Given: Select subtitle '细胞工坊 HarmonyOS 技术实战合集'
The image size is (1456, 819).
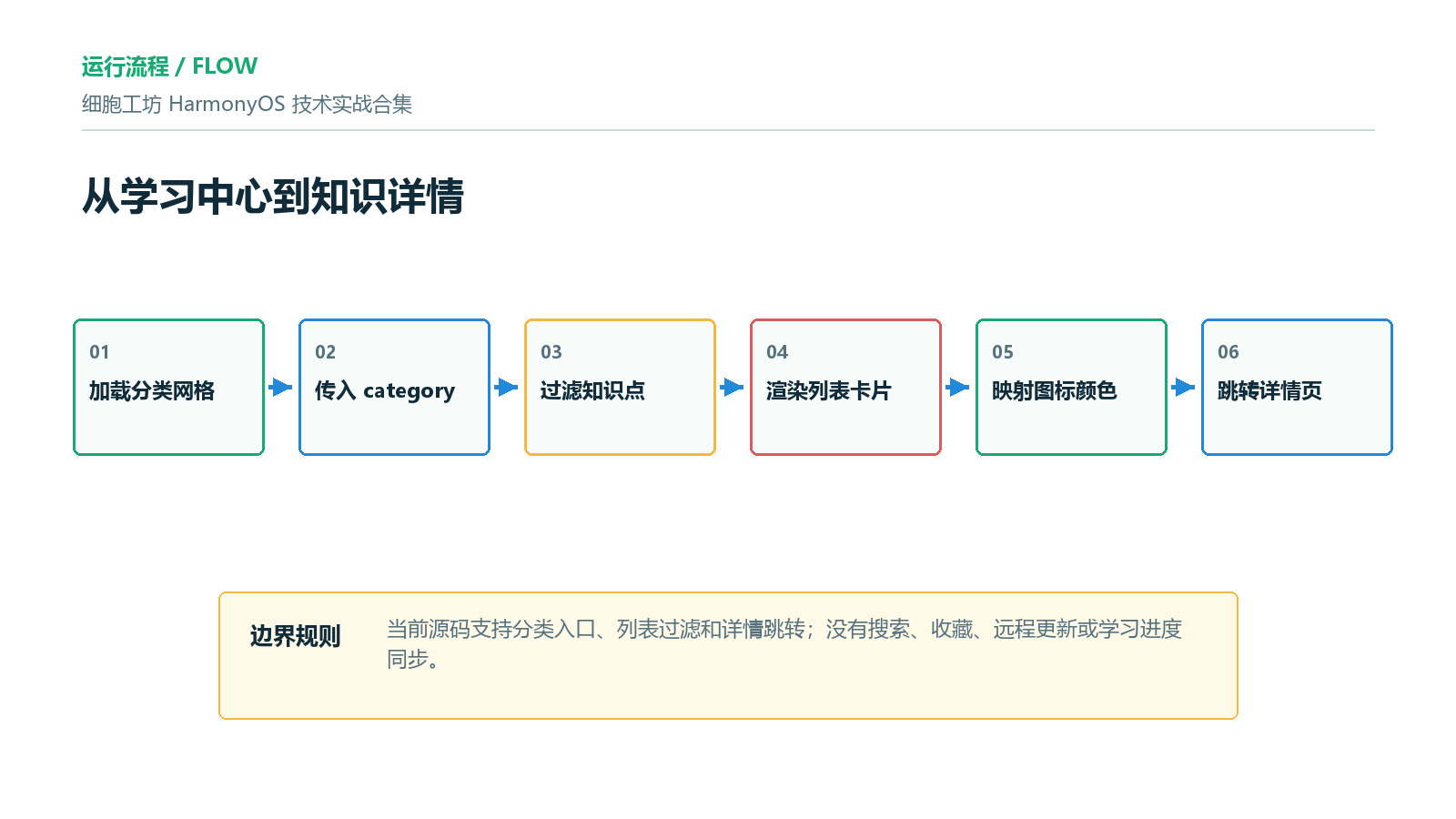Looking at the screenshot, I should coord(247,105).
